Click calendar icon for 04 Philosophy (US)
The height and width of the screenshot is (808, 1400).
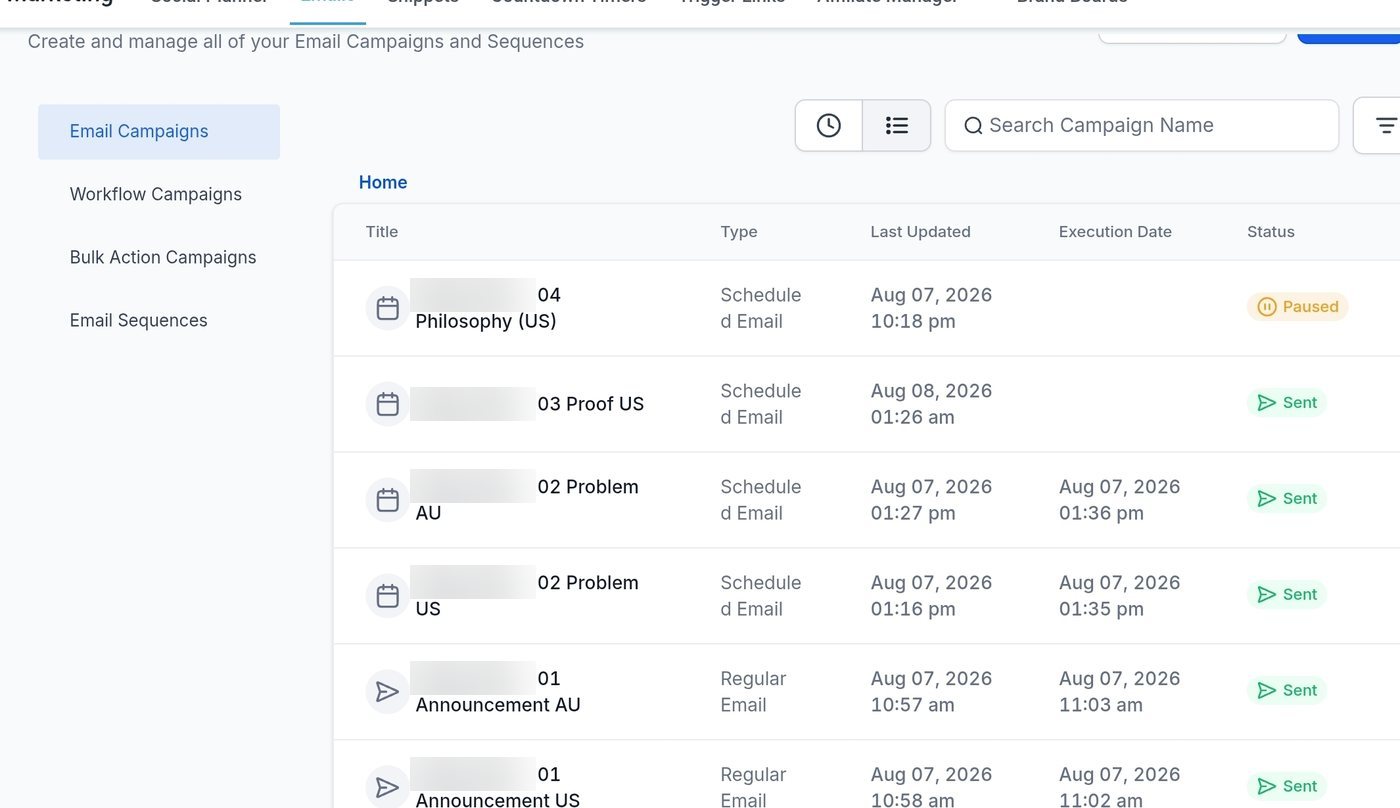tap(388, 308)
